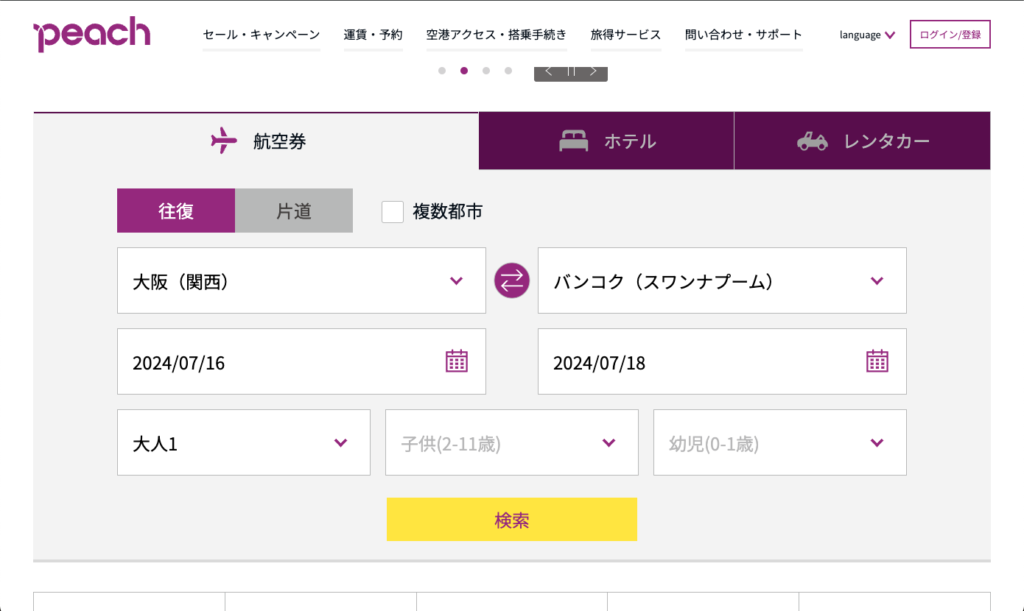1024x611 pixels.
Task: Click the ログイン/登録 button
Action: coord(949,33)
